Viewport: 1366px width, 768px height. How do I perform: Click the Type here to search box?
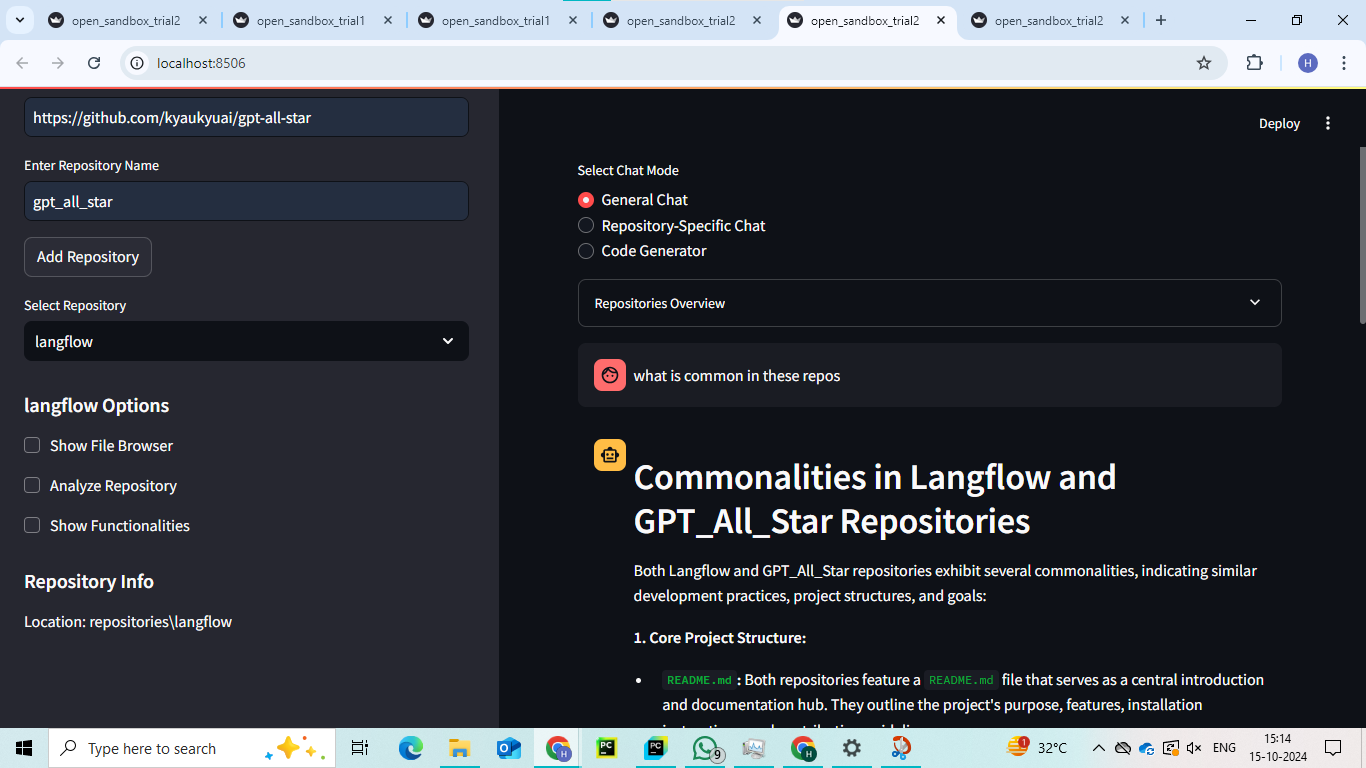coord(190,748)
